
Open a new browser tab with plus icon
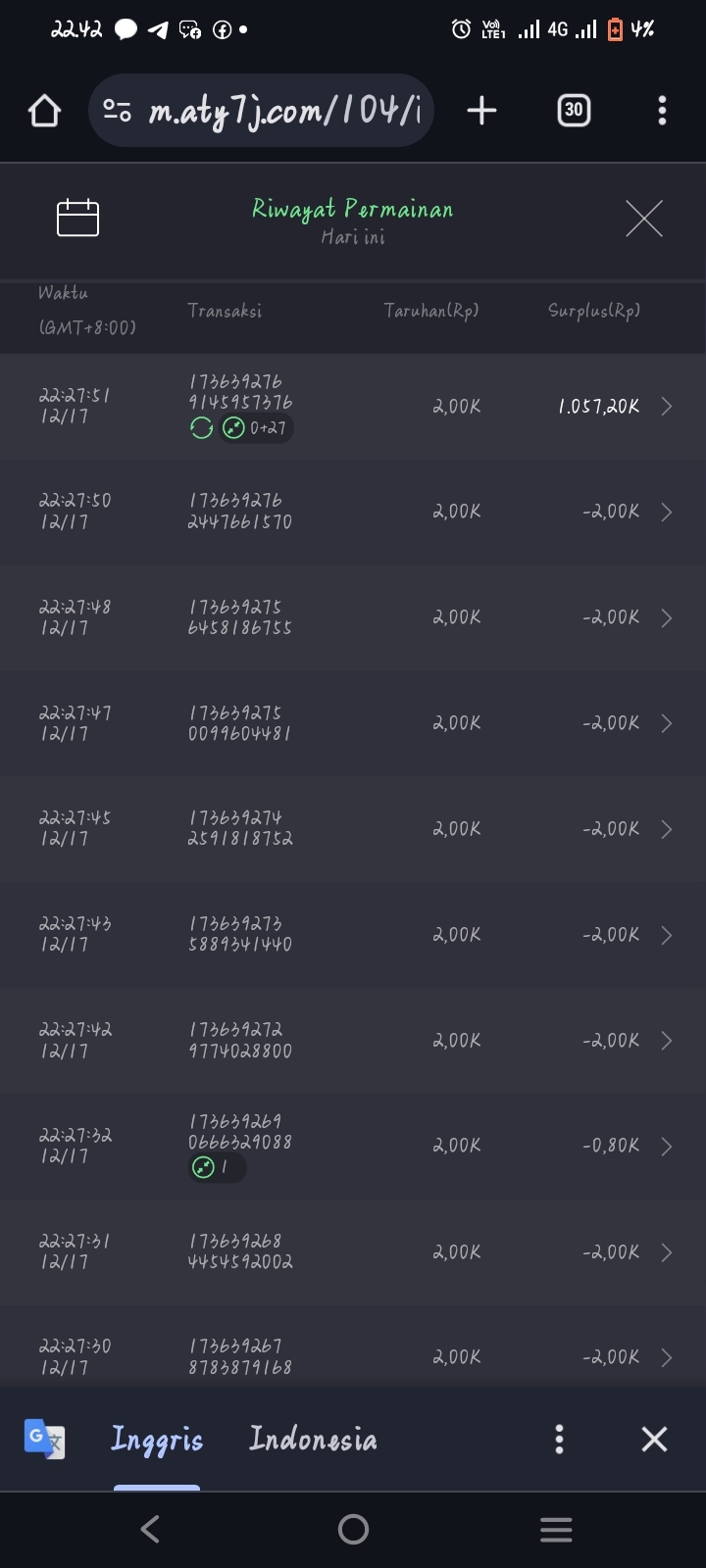click(481, 111)
